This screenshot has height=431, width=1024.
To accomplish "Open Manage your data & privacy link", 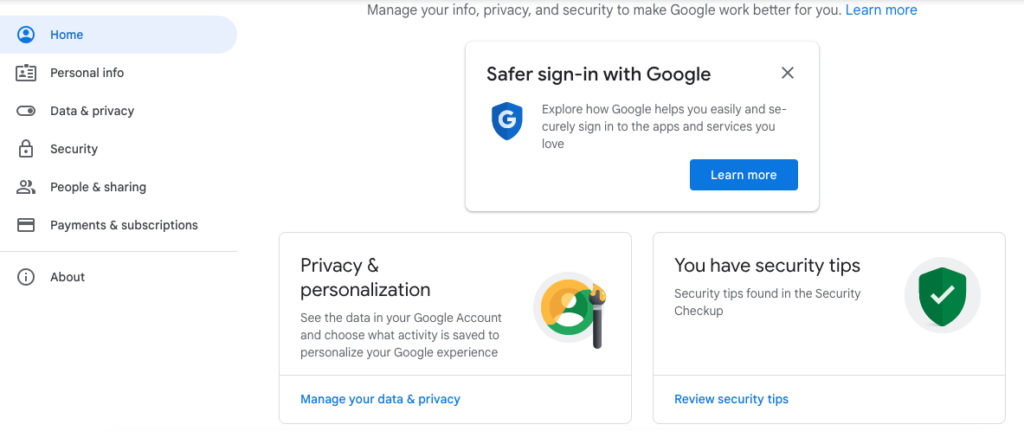I will 380,399.
